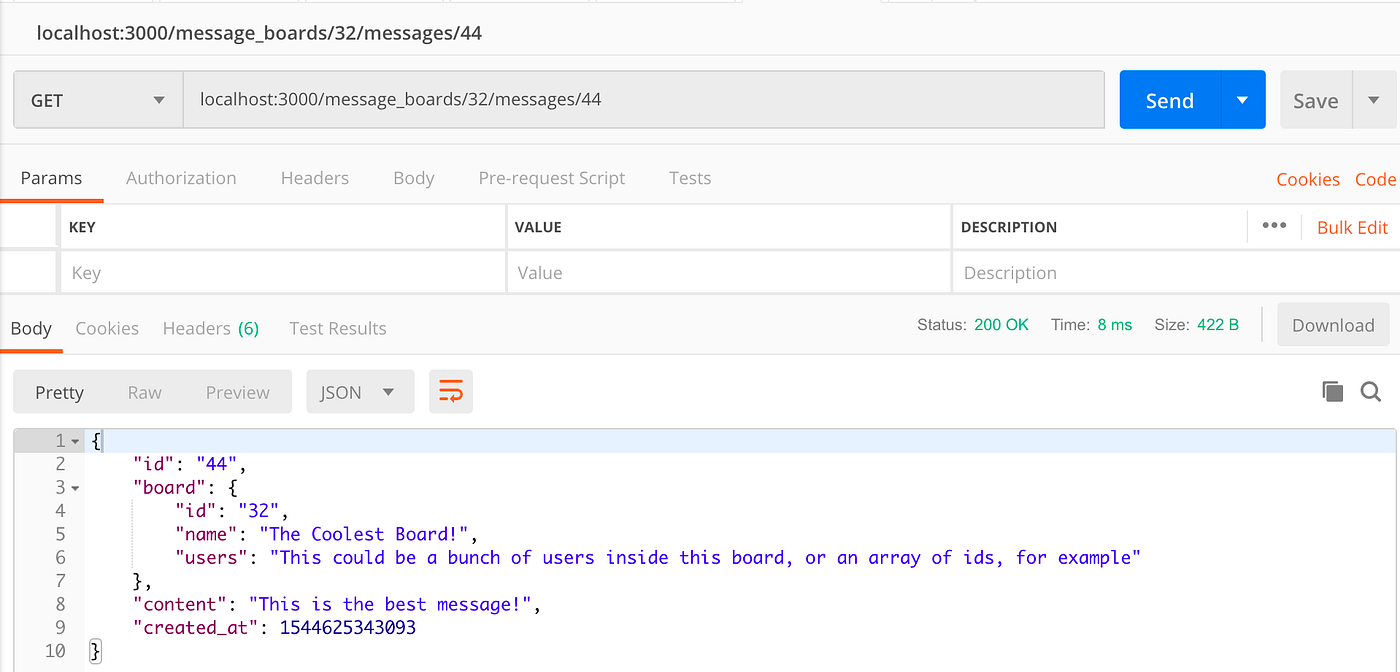The width and height of the screenshot is (1400, 672).
Task: Switch response view to Preview
Action: point(237,391)
